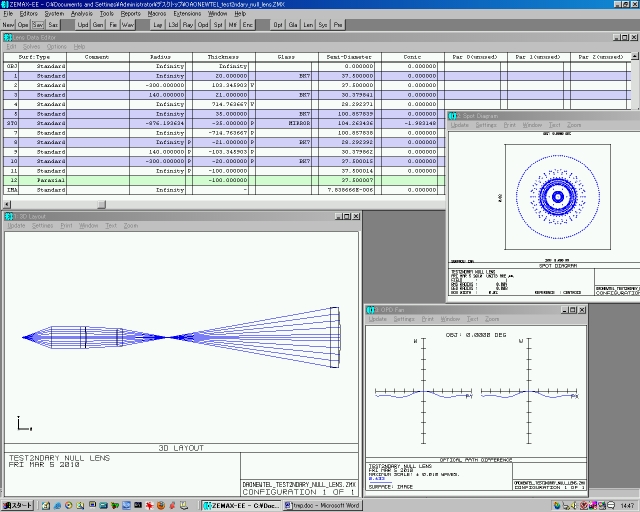Image resolution: width=640 pixels, height=512 pixels.
Task: Click the Enc (Encircled Energy) toolbar button
Action: pos(248,25)
